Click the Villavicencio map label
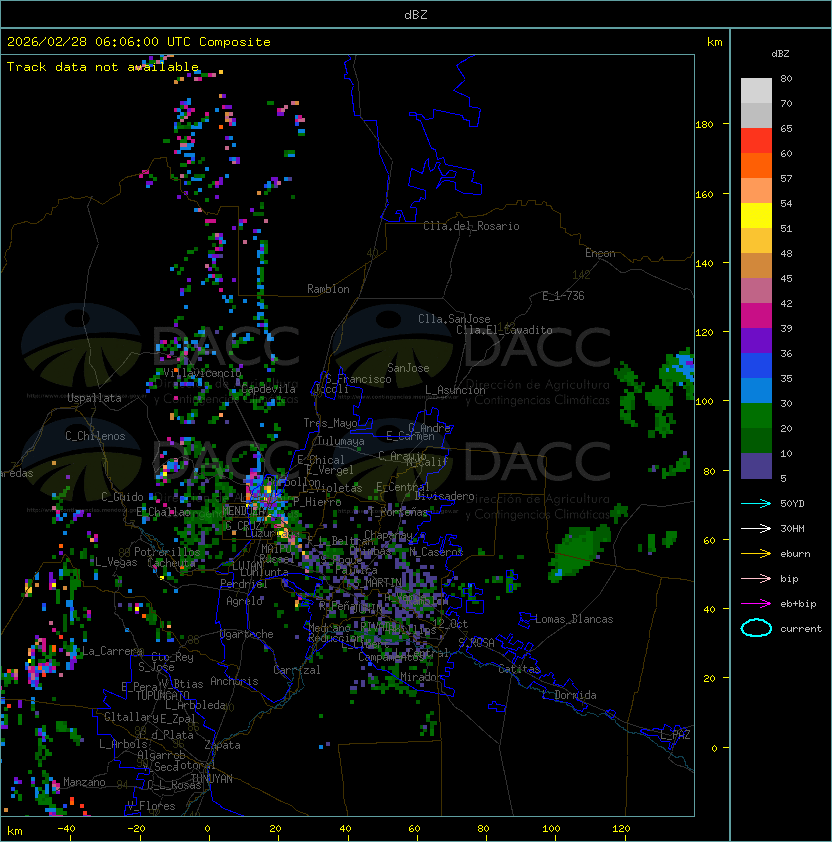Viewport: 832px width, 842px height. (202, 373)
